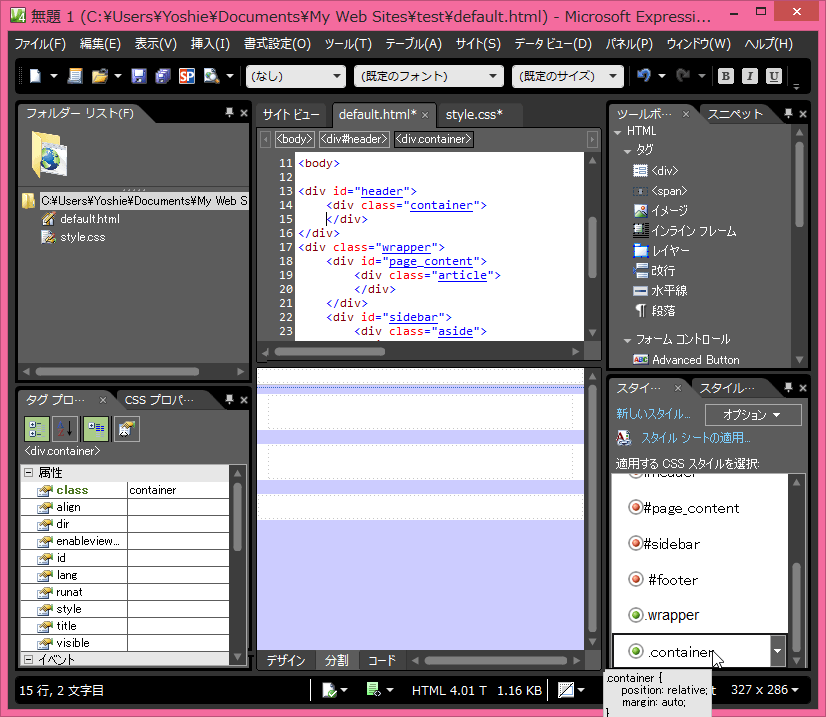Click the class attribute value field
The width and height of the screenshot is (826, 717).
[x=178, y=490]
